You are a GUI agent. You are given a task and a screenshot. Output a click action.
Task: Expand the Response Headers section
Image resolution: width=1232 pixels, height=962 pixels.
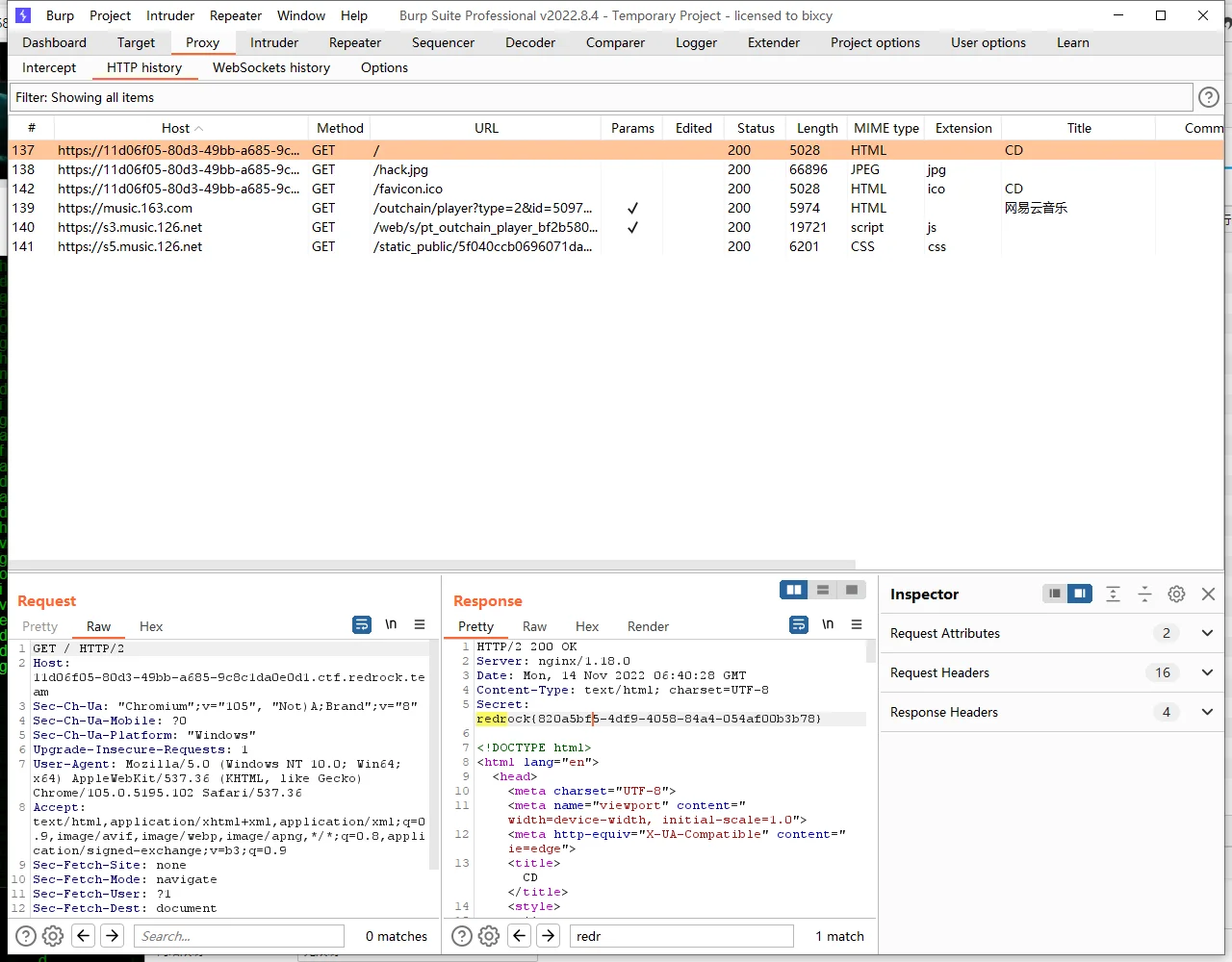(1207, 712)
